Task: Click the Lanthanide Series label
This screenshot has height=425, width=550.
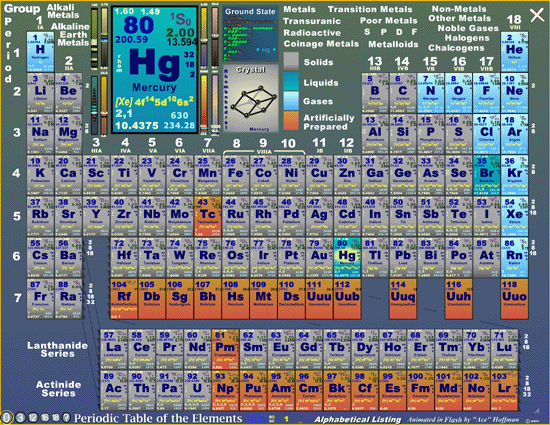Action: [x=58, y=349]
